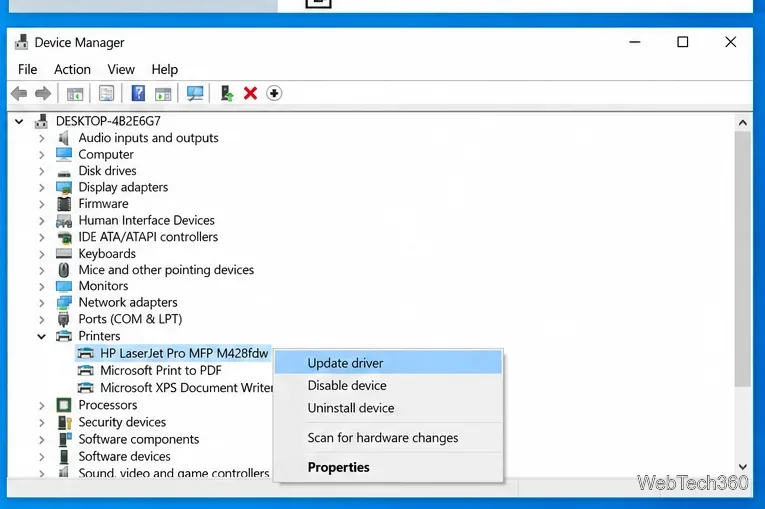Close the Device Manager window
The width and height of the screenshot is (765, 509).
pyautogui.click(x=730, y=42)
